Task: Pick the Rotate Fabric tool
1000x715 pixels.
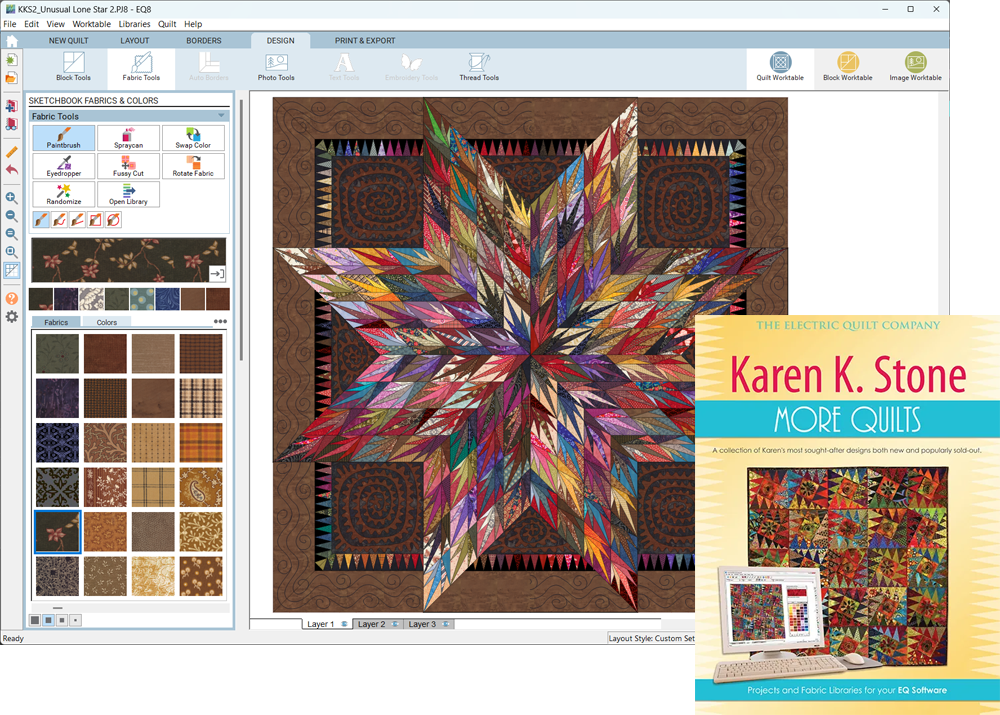Action: (193, 166)
